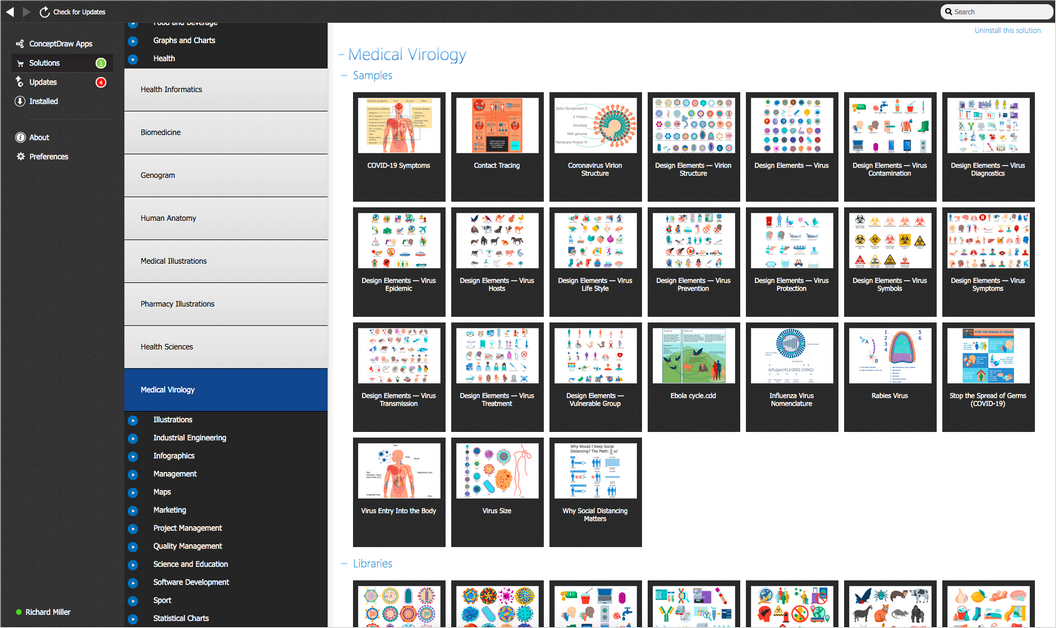Click the red Updates count badge

coord(101,82)
